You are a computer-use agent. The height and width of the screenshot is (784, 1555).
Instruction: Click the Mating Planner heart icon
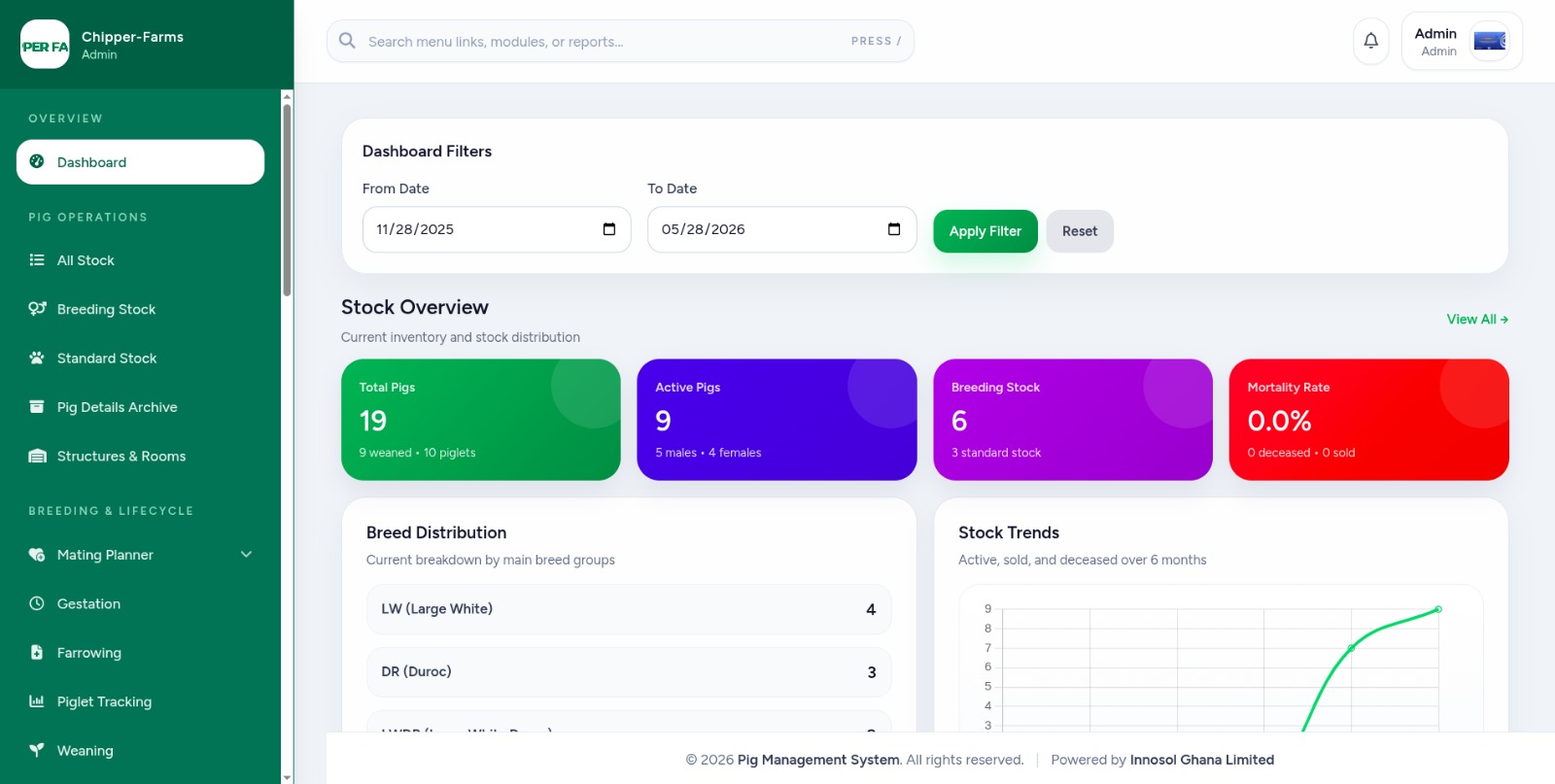click(x=37, y=555)
